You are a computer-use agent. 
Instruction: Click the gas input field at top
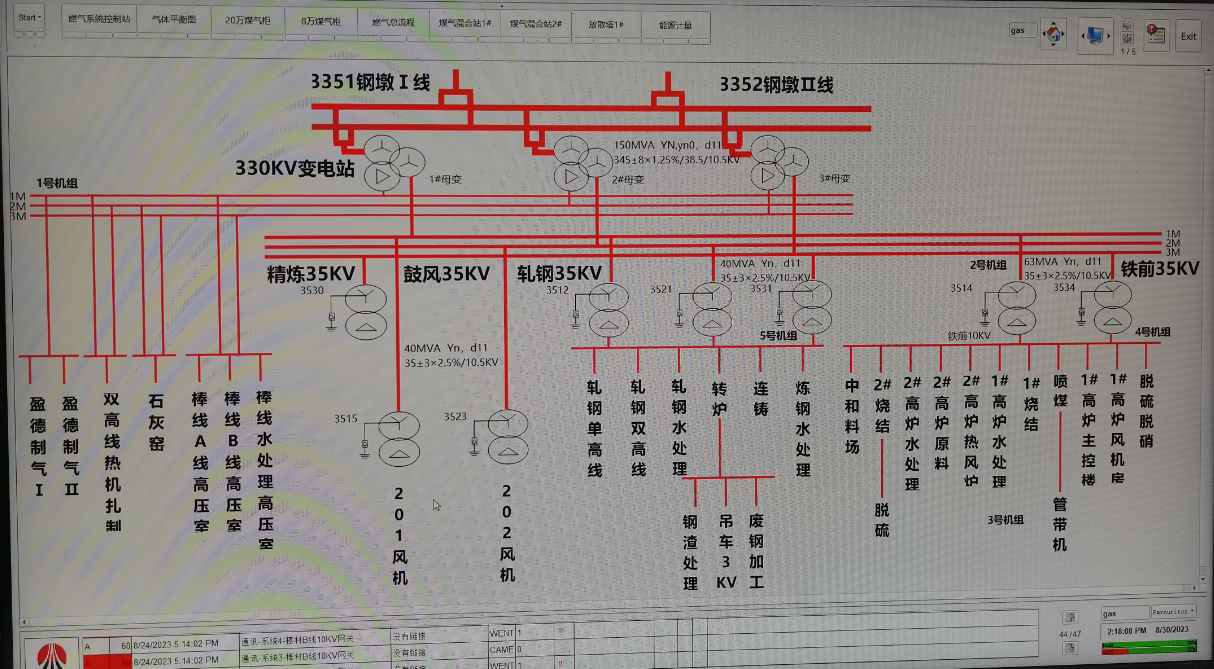click(1023, 31)
